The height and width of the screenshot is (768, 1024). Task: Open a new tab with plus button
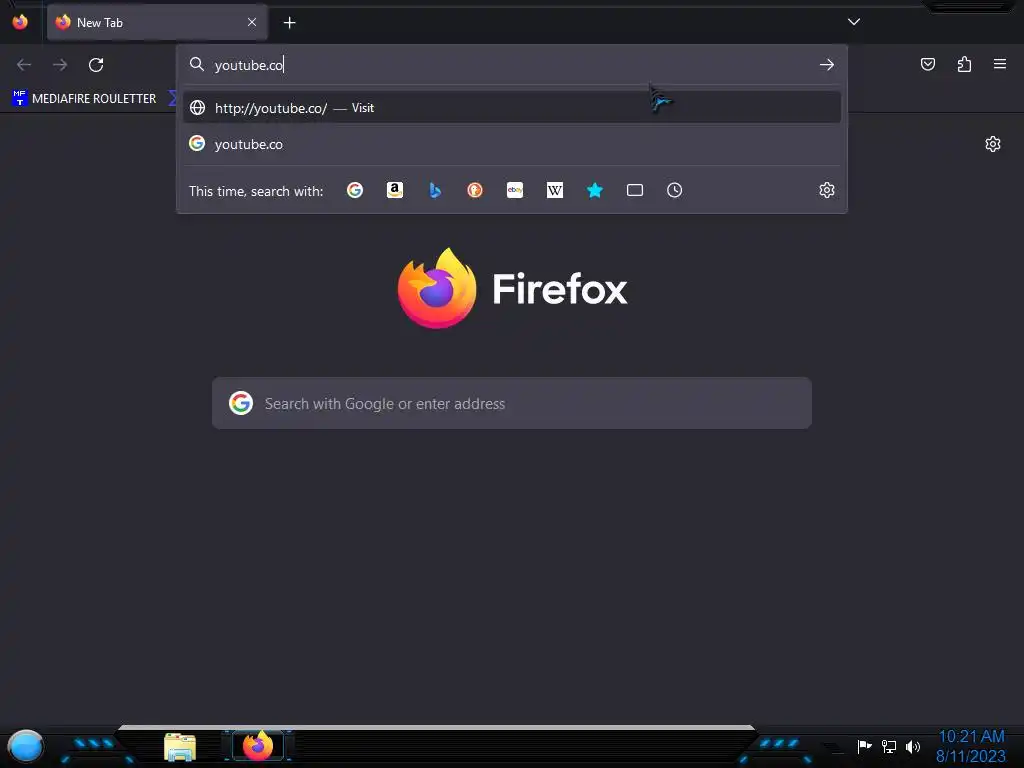[289, 23]
